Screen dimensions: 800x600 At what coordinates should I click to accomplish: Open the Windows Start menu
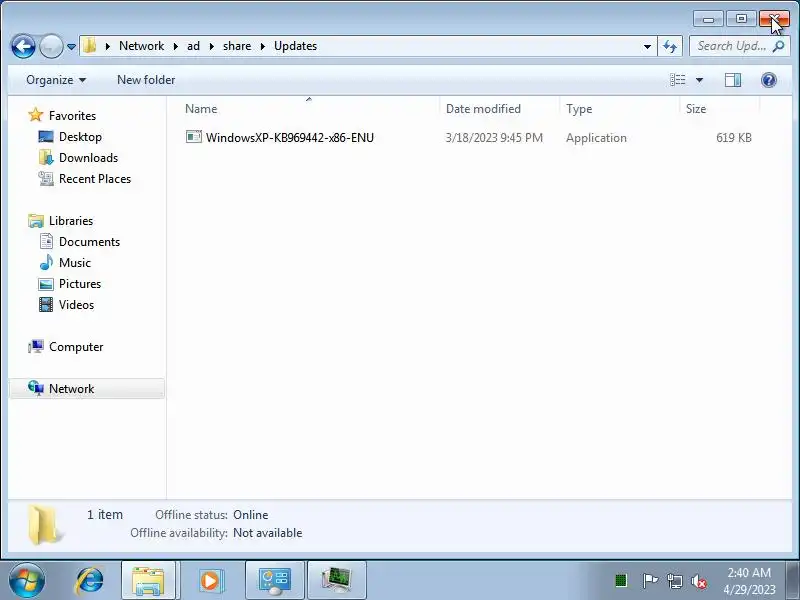click(x=27, y=580)
